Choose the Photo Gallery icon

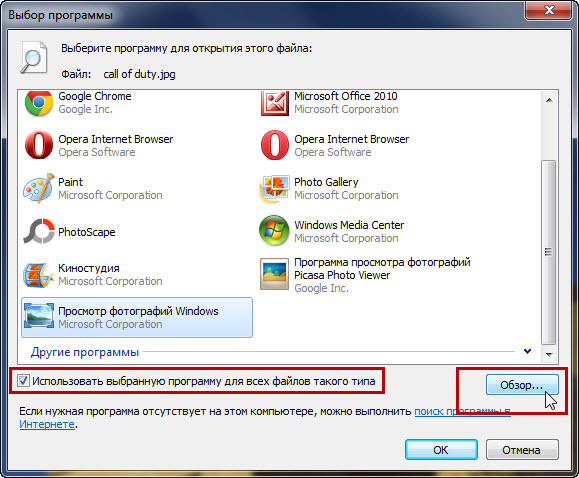pyautogui.click(x=274, y=188)
